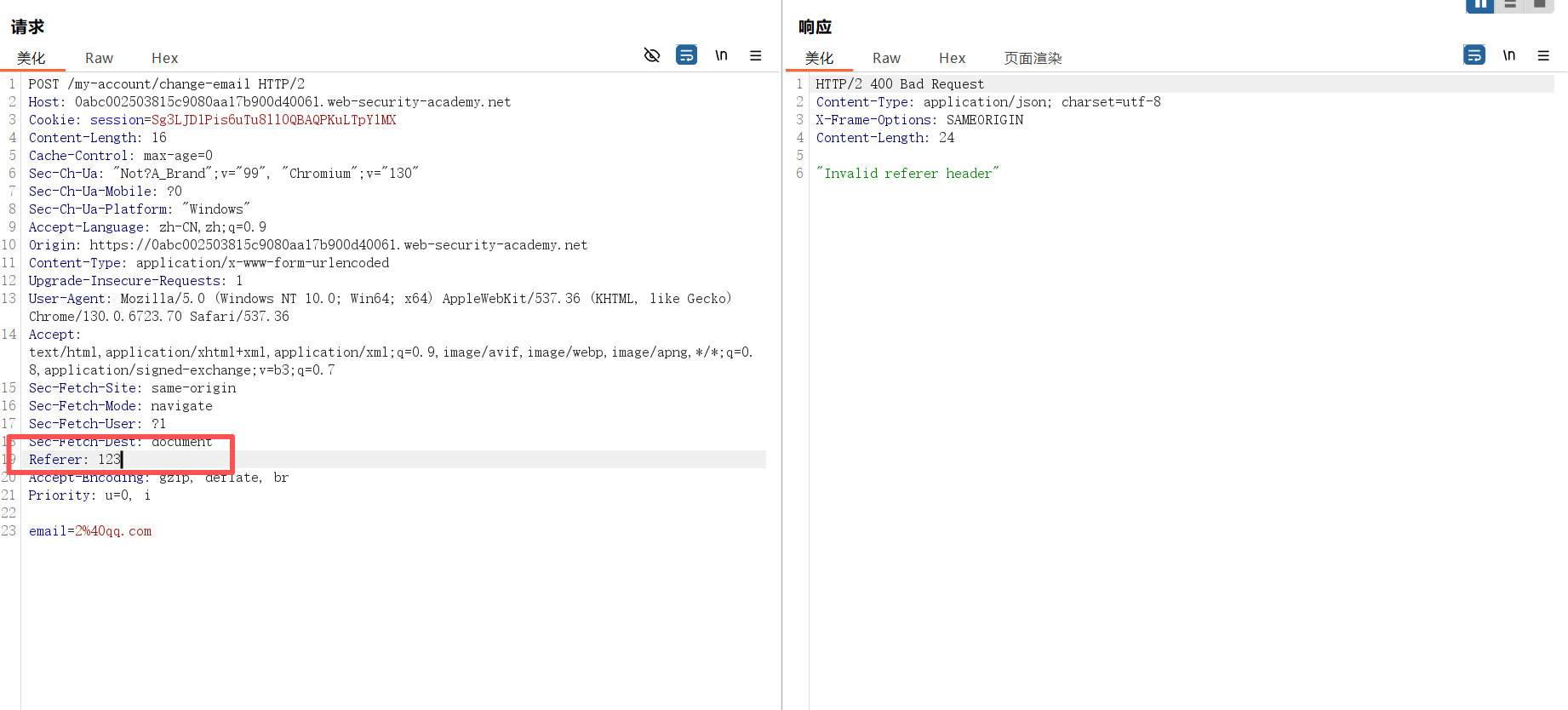Open the response Raw tab
Screen dimensions: 1568x710
point(886,58)
